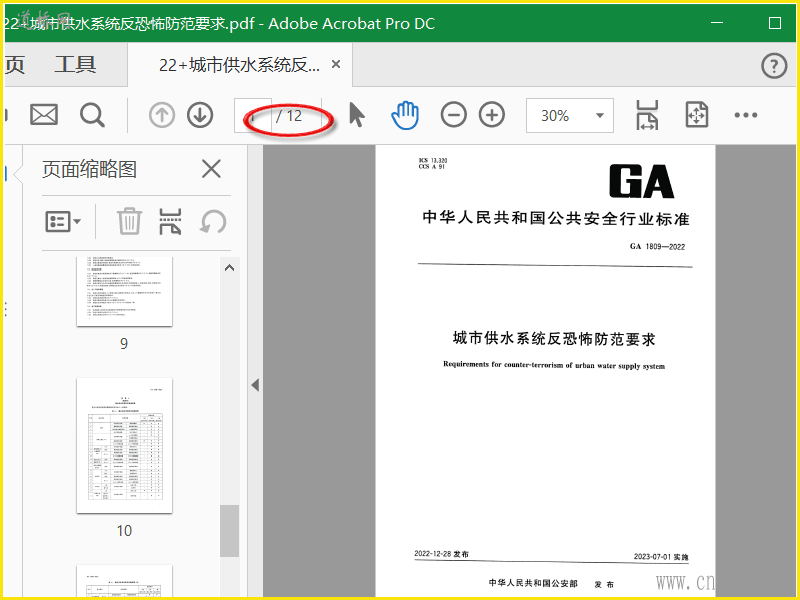Click the page number label 9
Screen dimensions: 800x600
(124, 344)
